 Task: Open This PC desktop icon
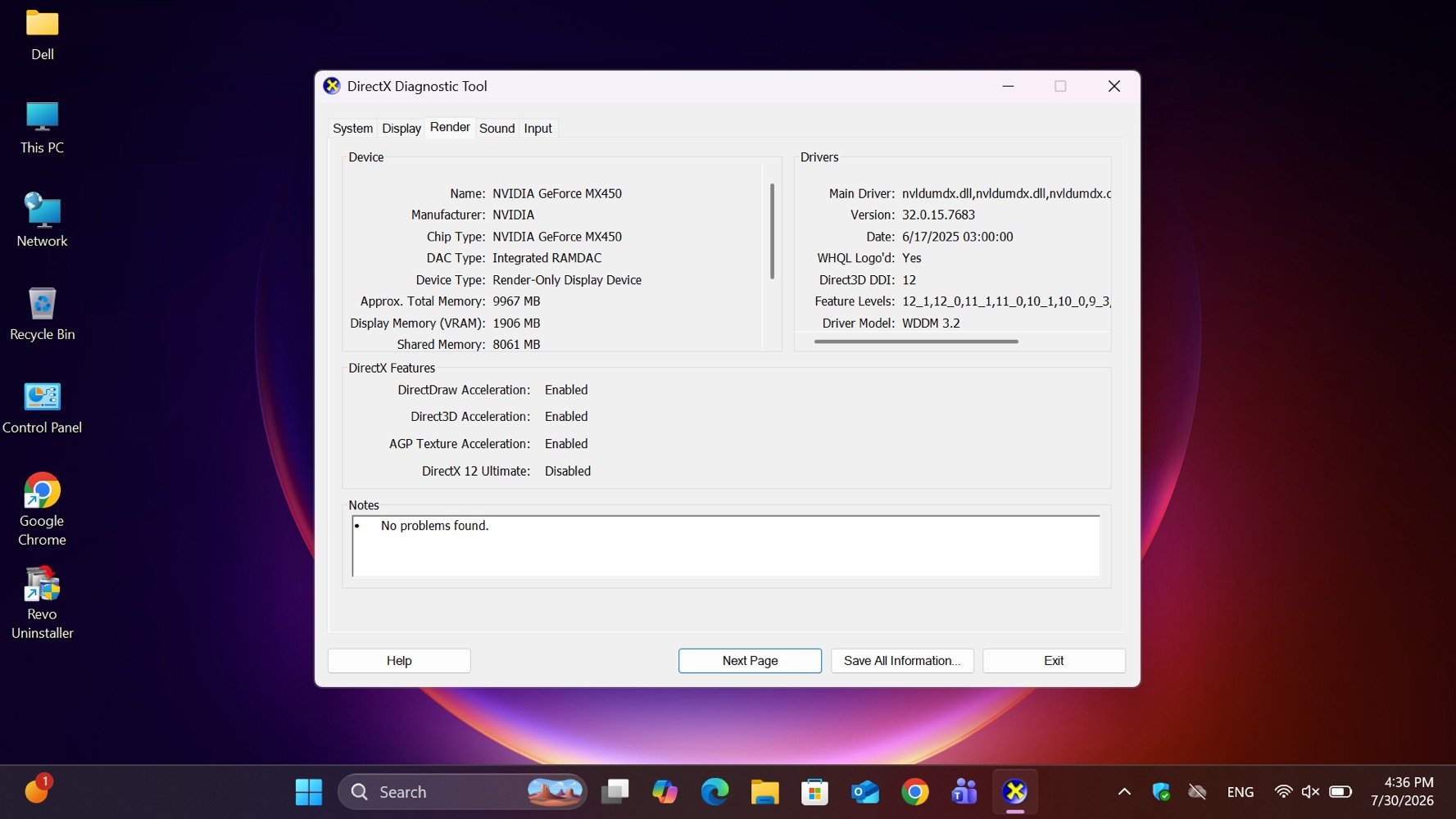pyautogui.click(x=42, y=129)
